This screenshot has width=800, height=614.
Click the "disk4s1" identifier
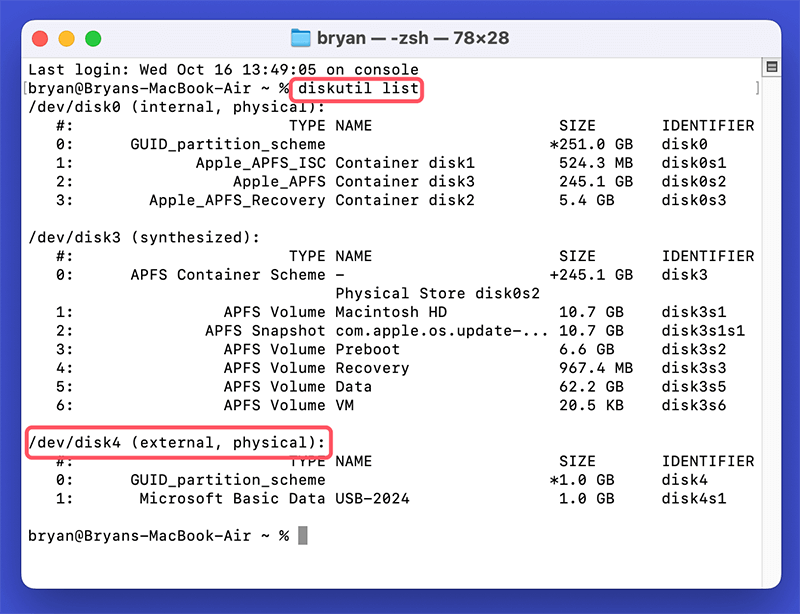coord(694,498)
